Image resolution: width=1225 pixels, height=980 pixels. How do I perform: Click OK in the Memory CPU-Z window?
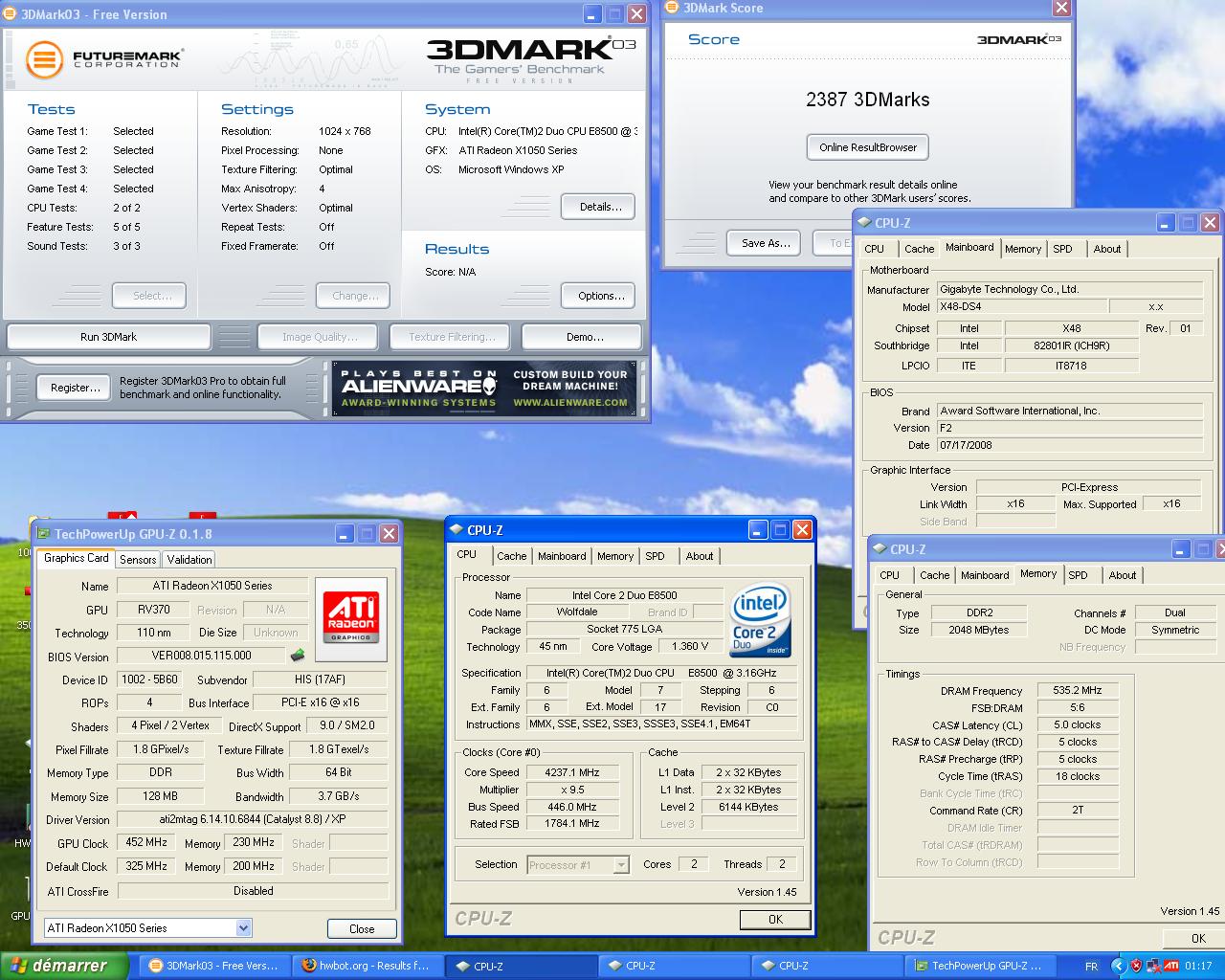[1193, 938]
